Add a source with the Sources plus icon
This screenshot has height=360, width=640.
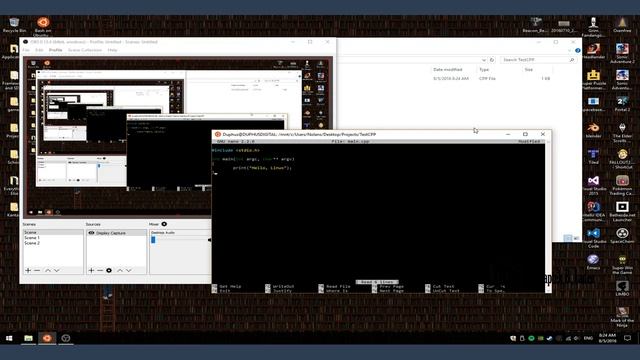(91, 270)
